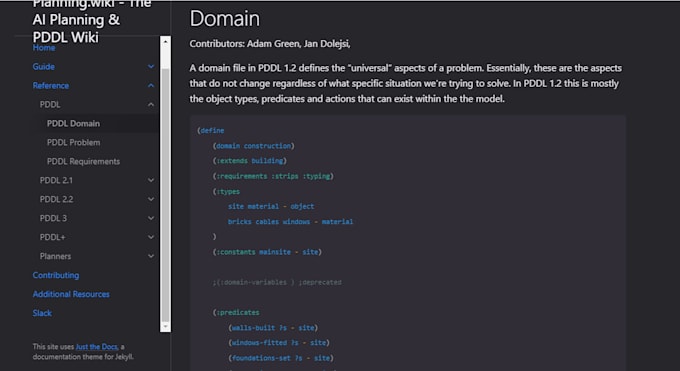Open the Home link in sidebar
The height and width of the screenshot is (371, 680).
click(x=44, y=48)
